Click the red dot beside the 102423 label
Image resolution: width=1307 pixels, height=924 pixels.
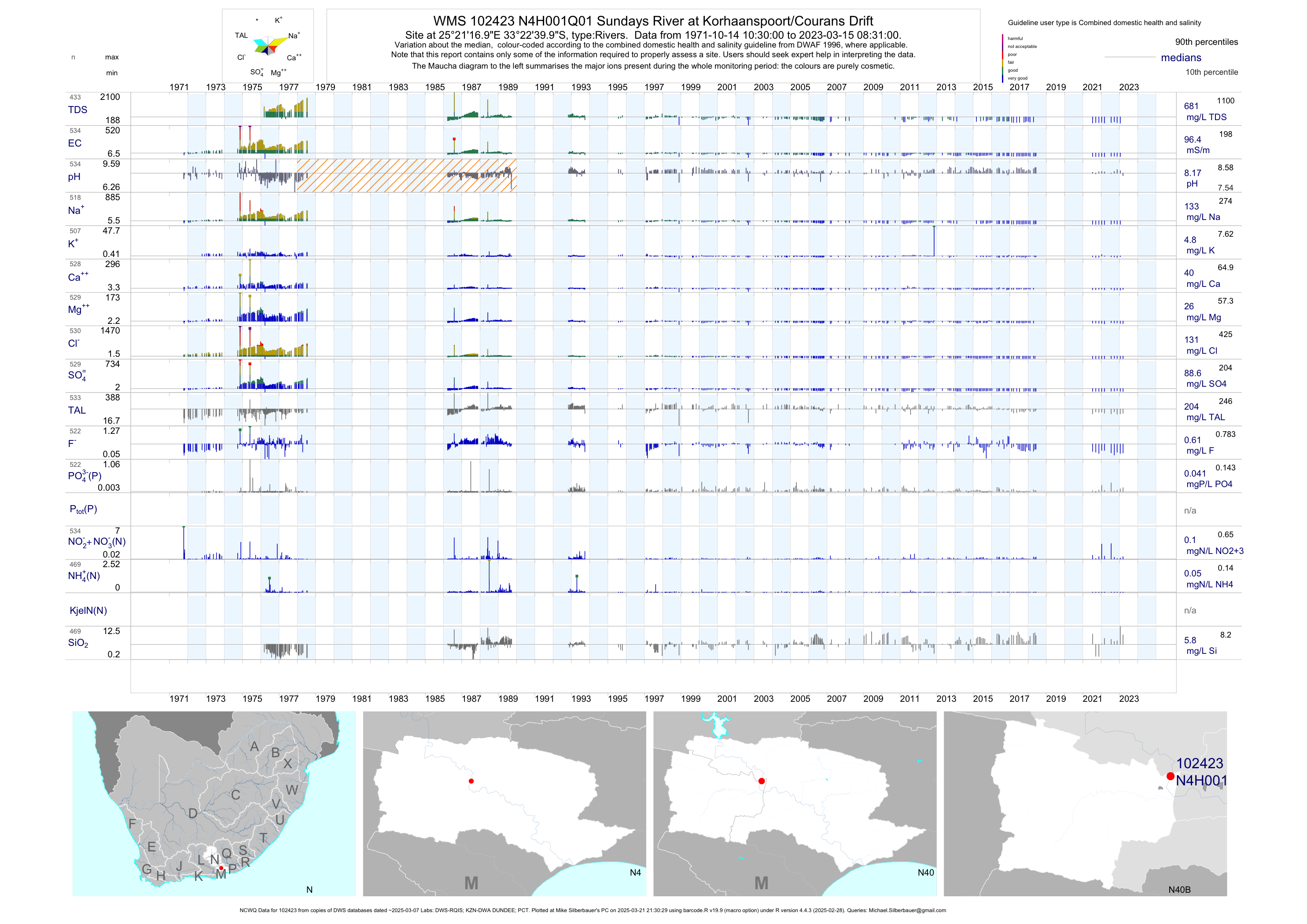[x=1171, y=776]
